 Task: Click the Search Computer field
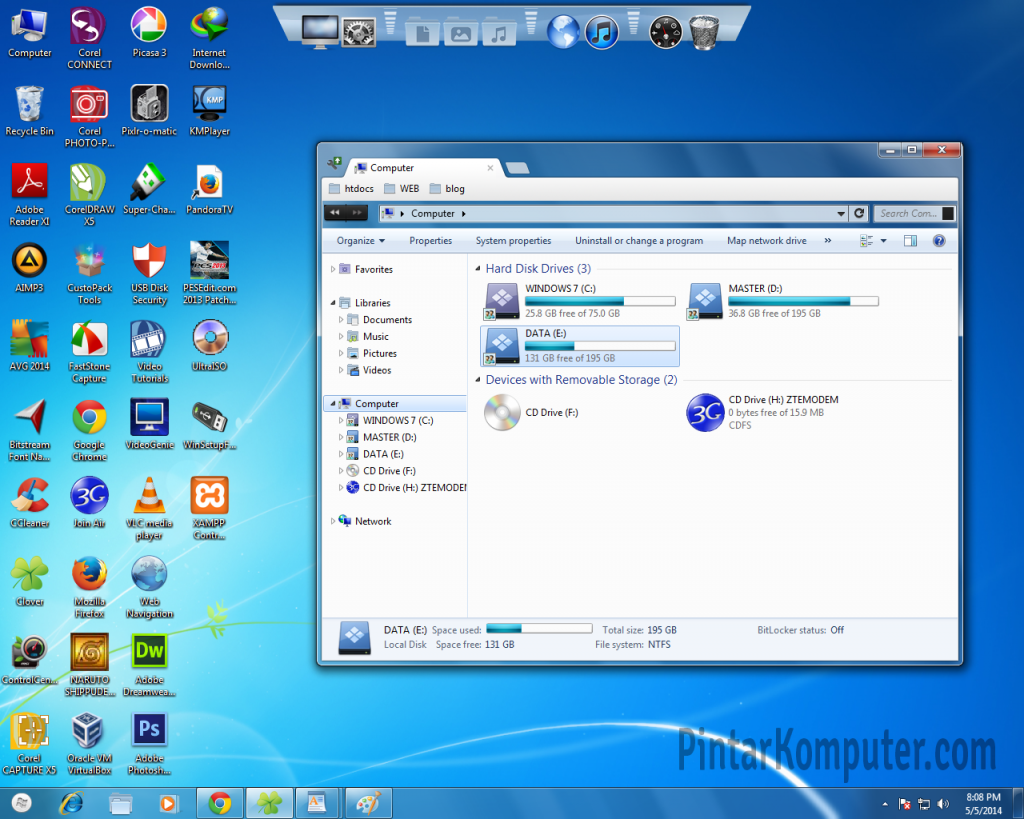pyautogui.click(x=907, y=214)
